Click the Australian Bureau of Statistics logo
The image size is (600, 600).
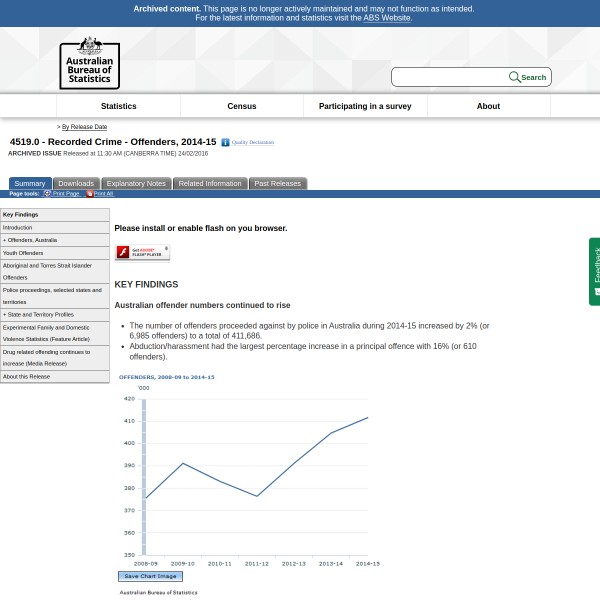pyautogui.click(x=89, y=63)
